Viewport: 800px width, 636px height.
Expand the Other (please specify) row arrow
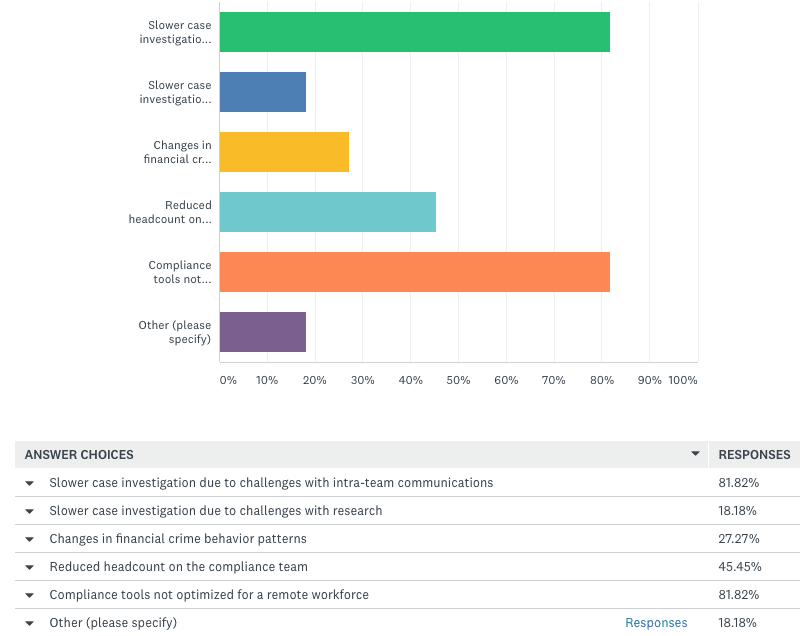tap(30, 623)
